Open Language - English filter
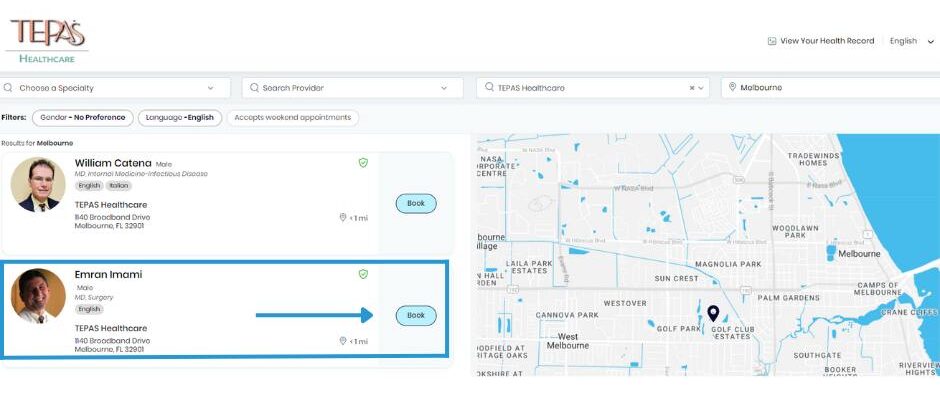The image size is (940, 396). [180, 117]
